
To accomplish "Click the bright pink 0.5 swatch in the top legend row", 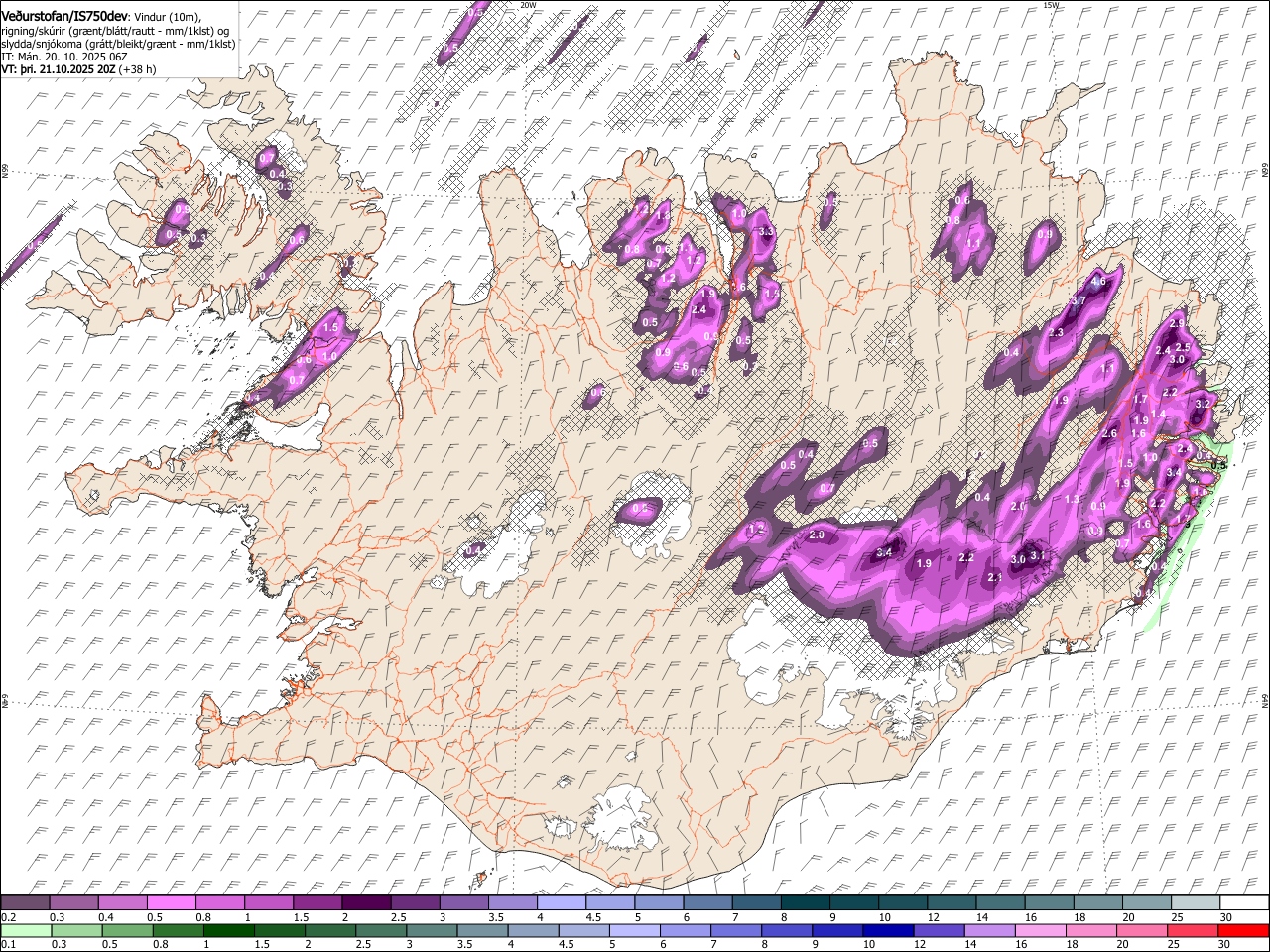I will [171, 902].
